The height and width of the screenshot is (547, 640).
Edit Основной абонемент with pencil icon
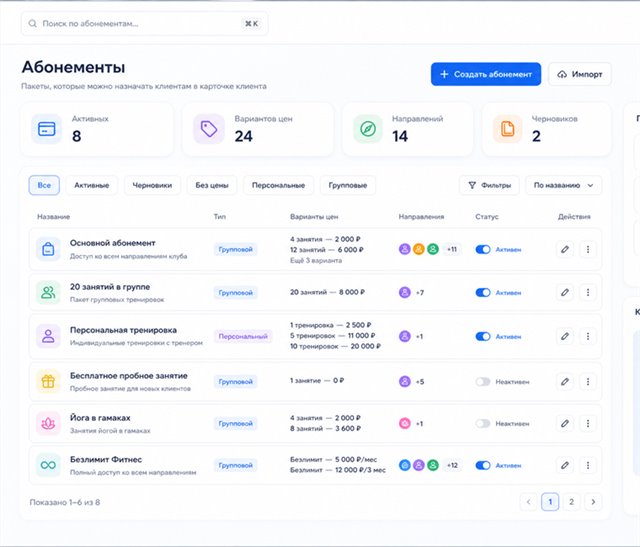[565, 249]
